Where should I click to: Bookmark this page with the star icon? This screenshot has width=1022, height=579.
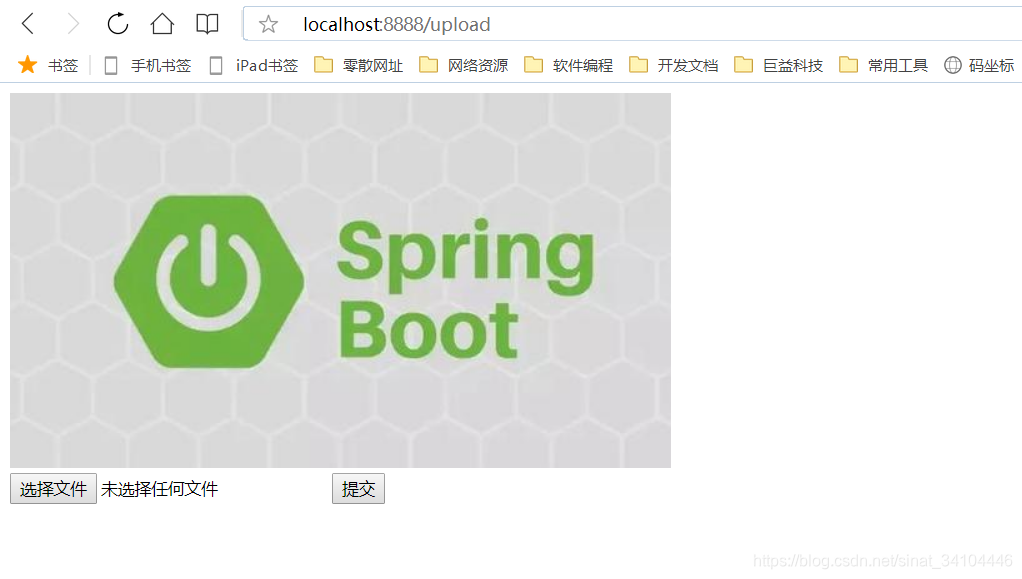coord(268,25)
